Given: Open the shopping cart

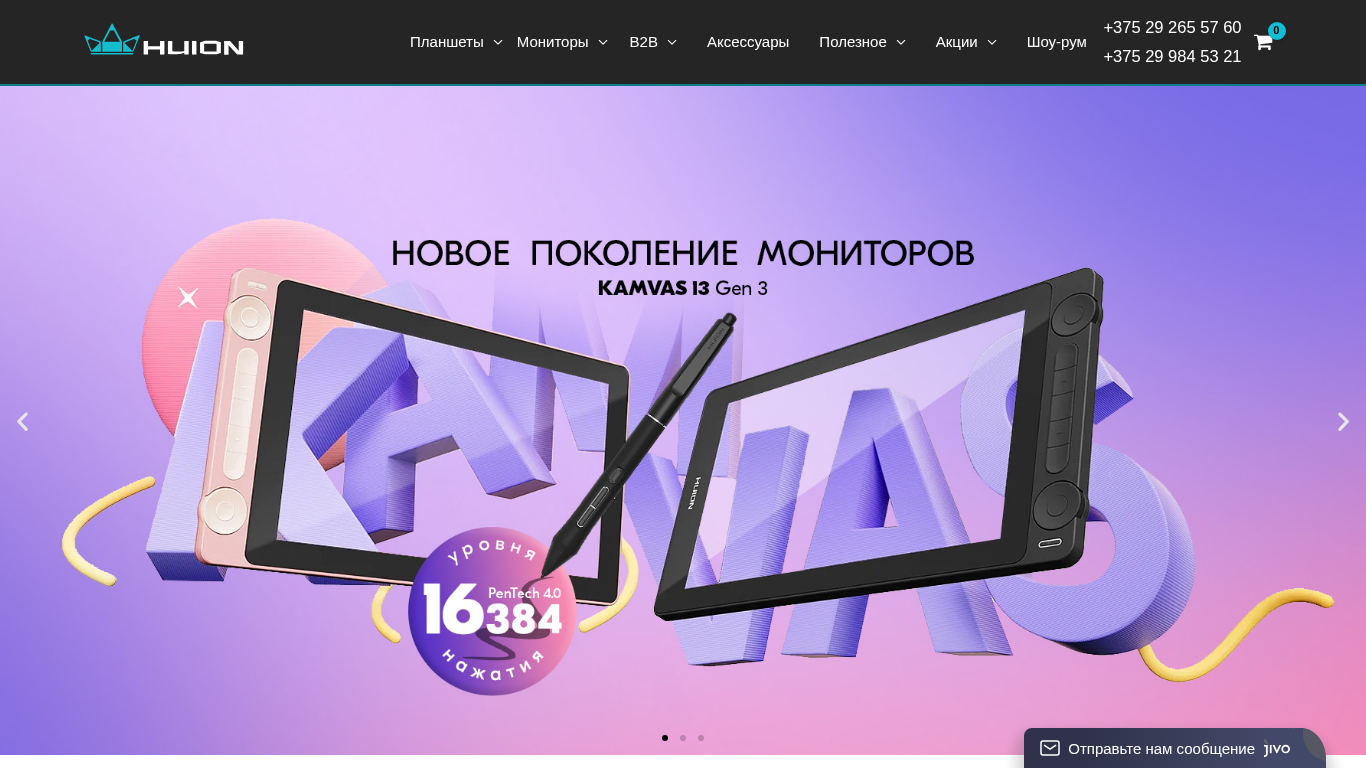Looking at the screenshot, I should [x=1263, y=42].
